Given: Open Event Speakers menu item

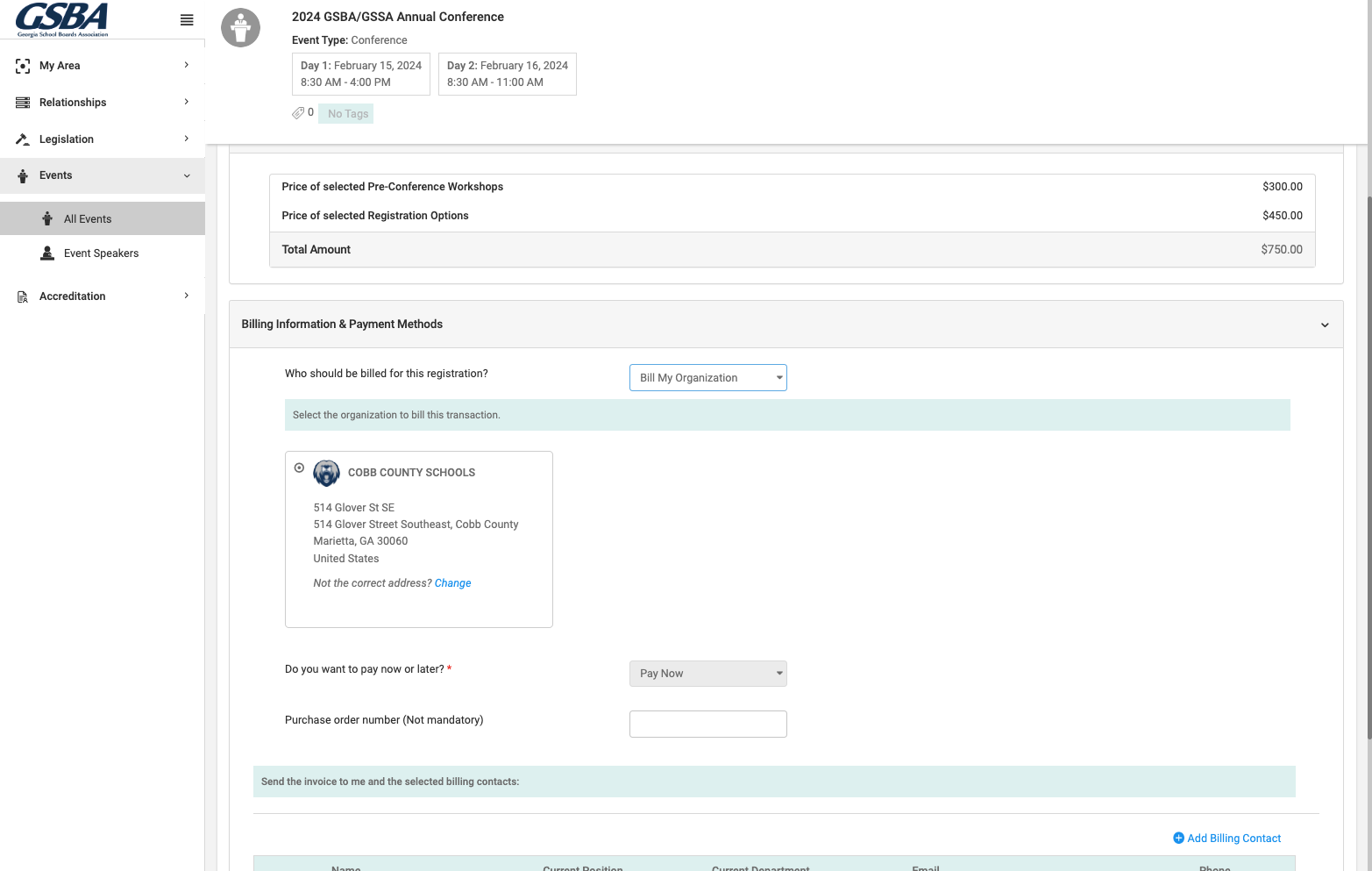Looking at the screenshot, I should [103, 253].
